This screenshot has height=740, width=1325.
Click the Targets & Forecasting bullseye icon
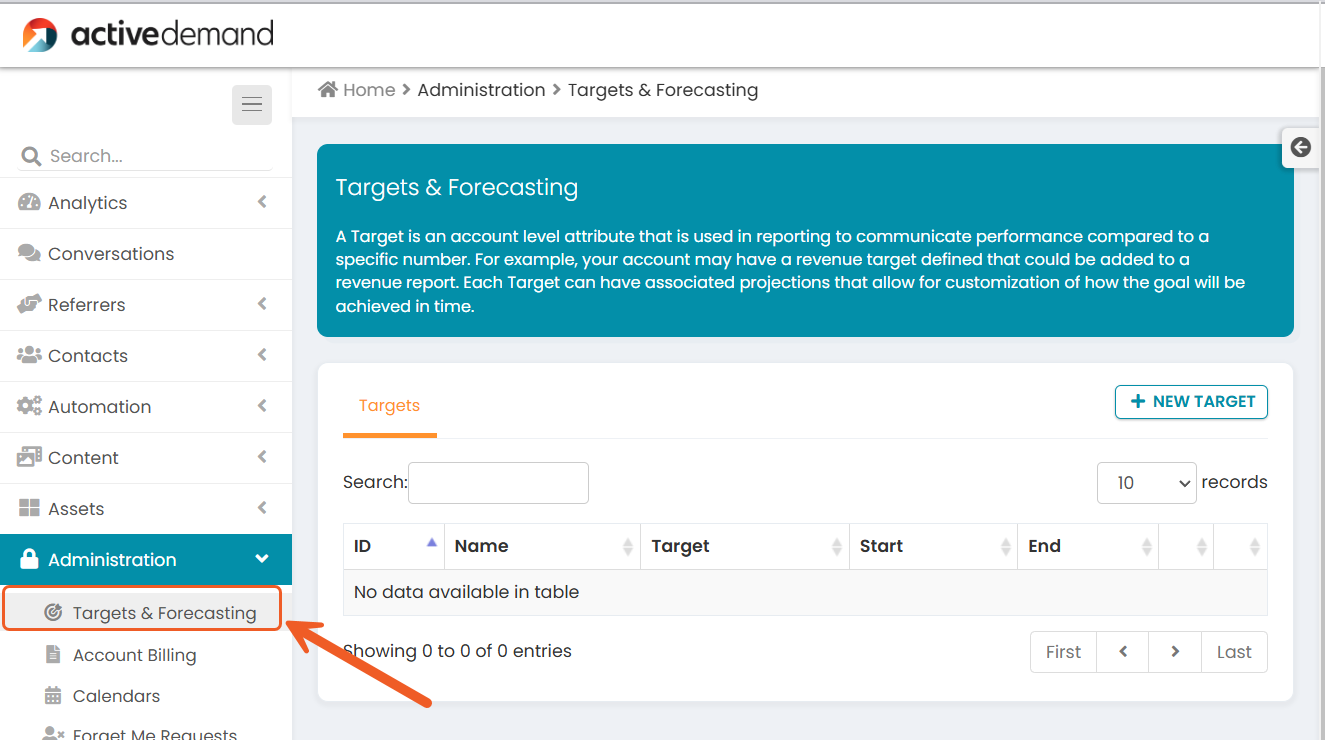point(54,613)
